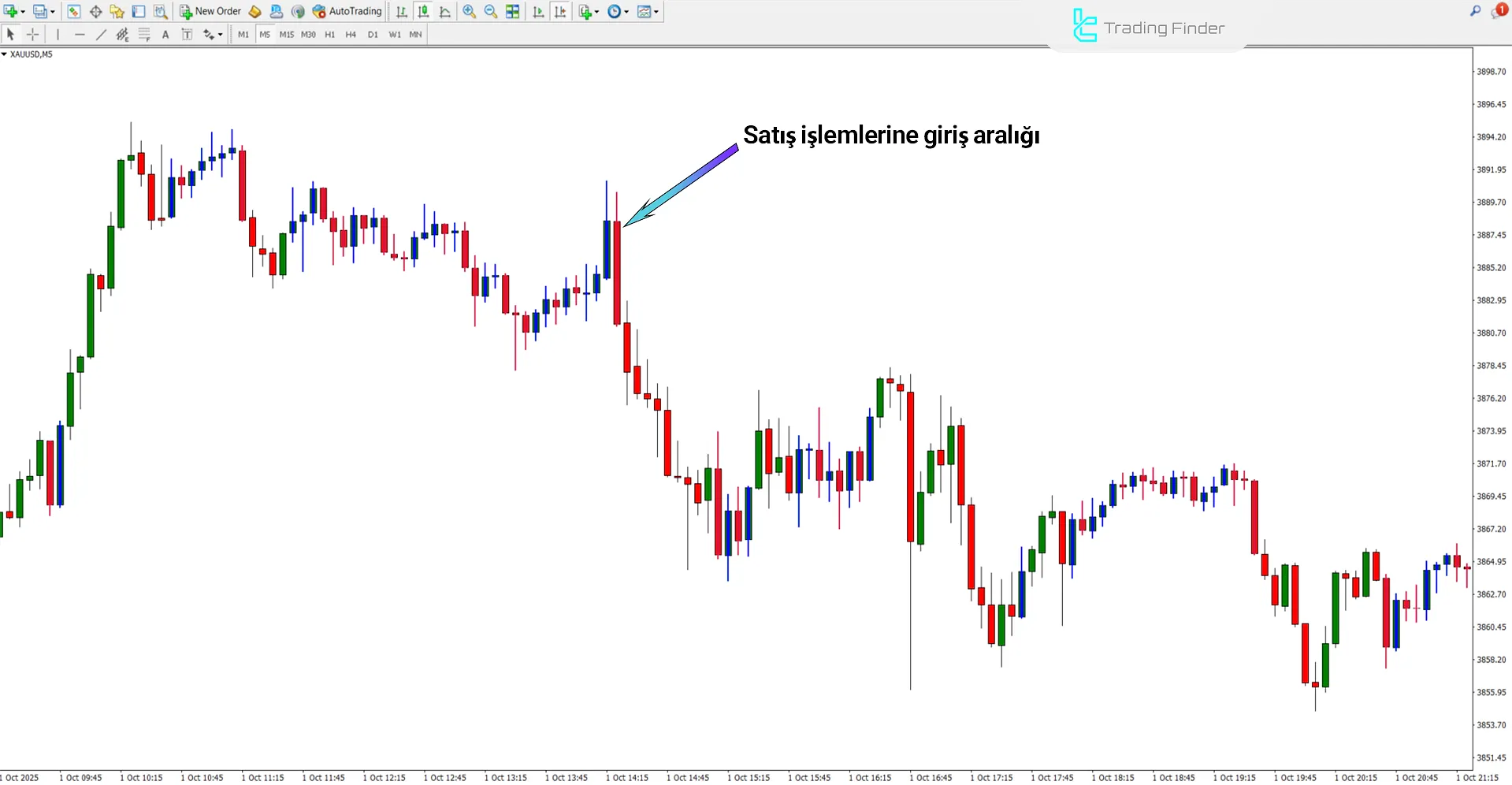Select the crosshair cursor tool

[x=32, y=34]
